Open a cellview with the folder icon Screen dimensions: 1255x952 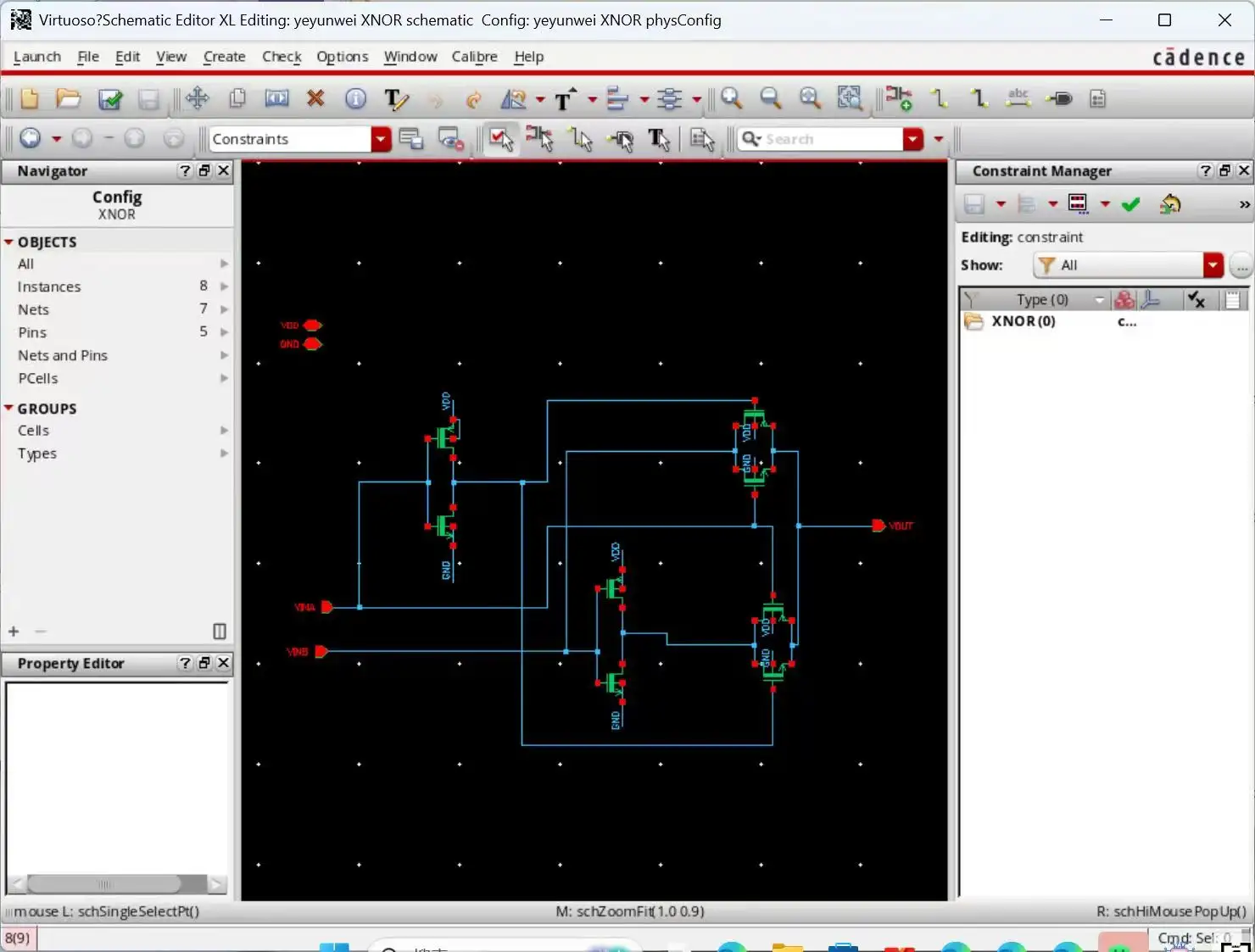pyautogui.click(x=68, y=98)
